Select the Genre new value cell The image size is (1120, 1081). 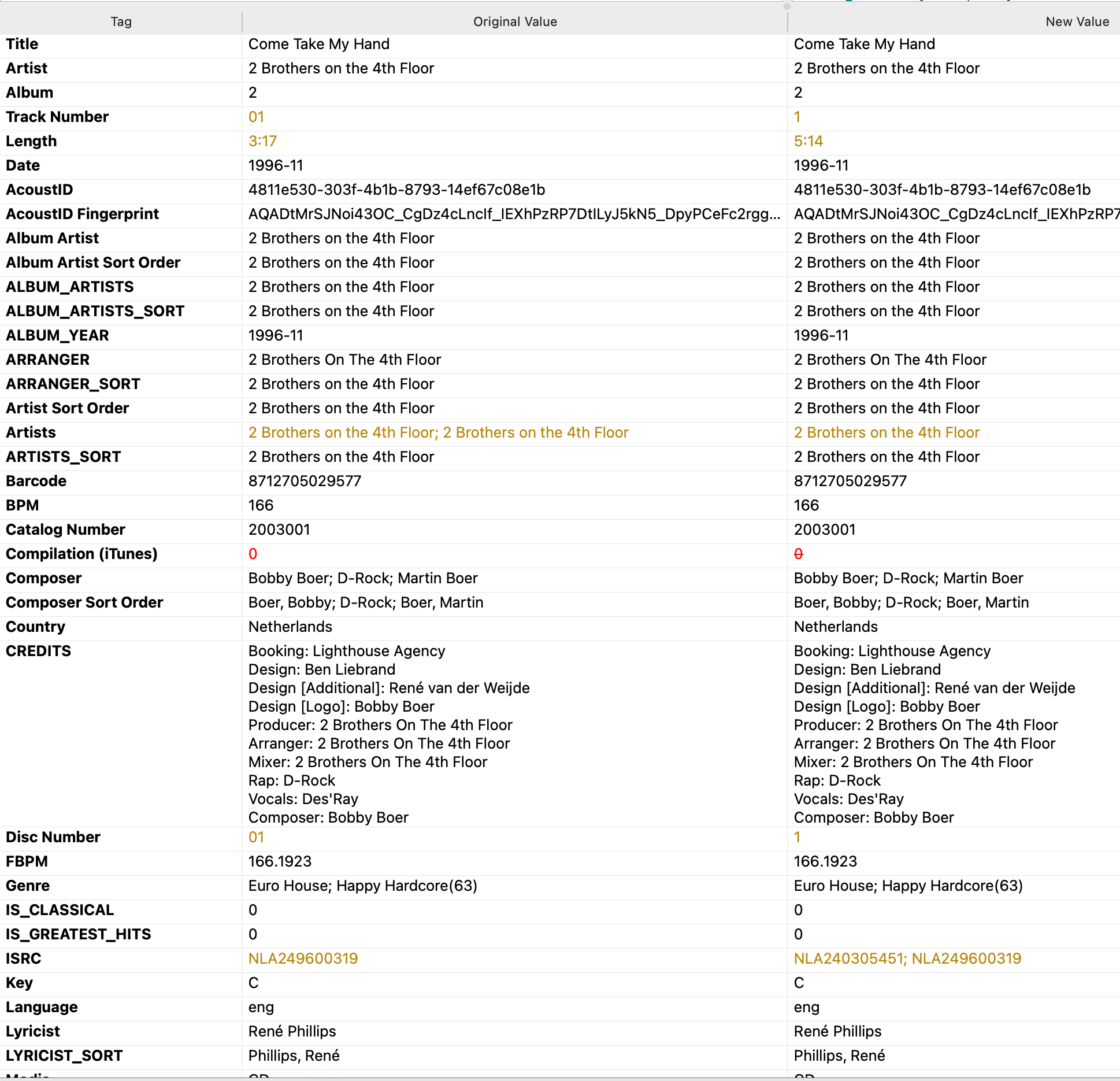point(908,886)
